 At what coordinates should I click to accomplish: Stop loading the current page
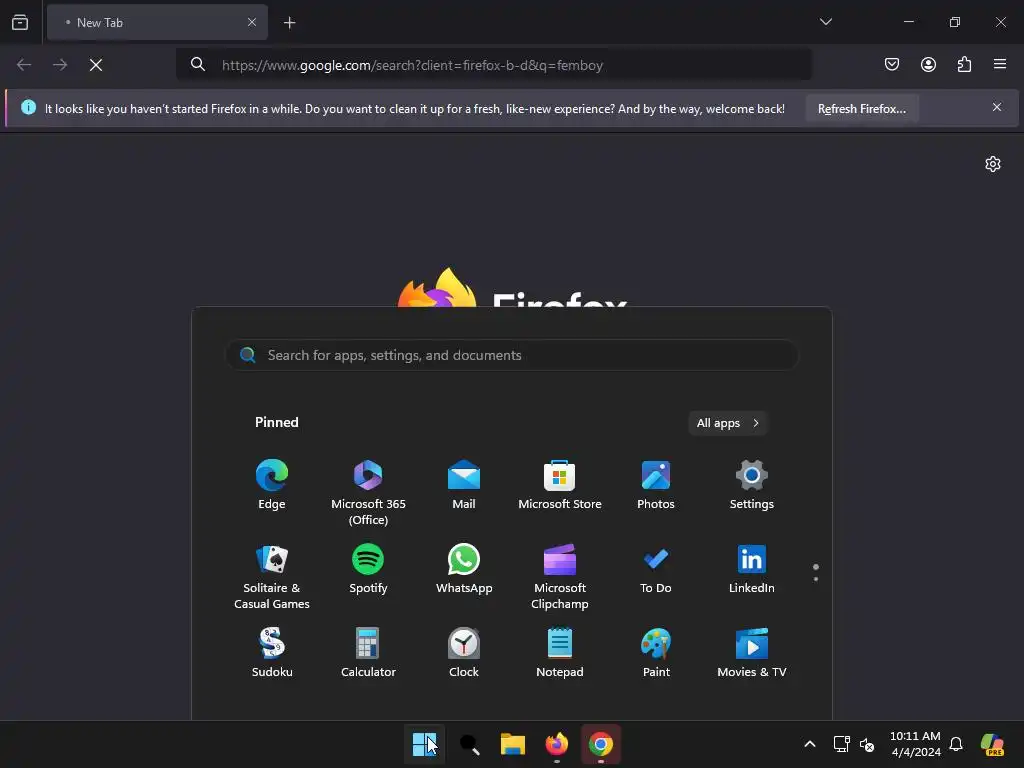(96, 65)
